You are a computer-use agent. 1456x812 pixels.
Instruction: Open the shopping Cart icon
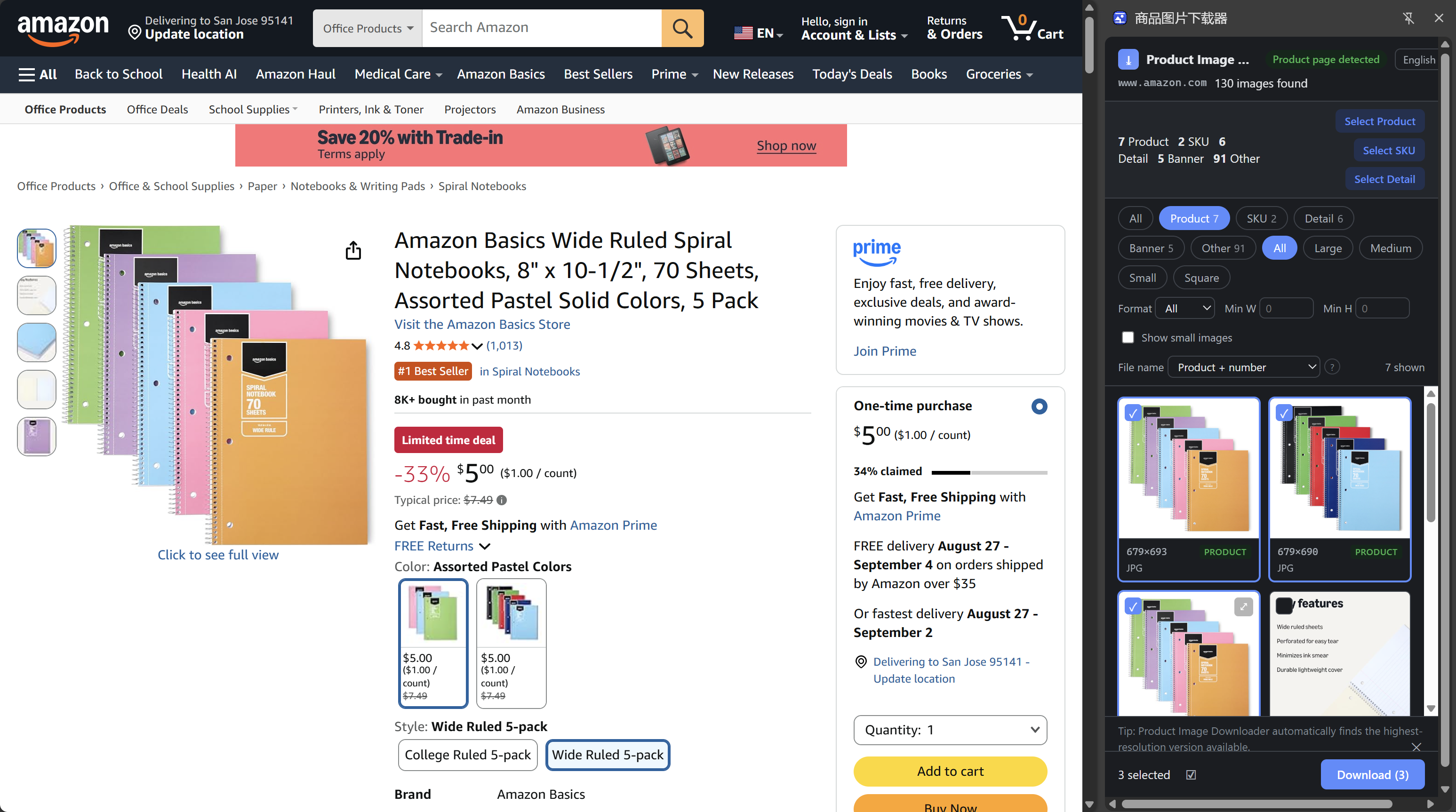click(x=1032, y=28)
